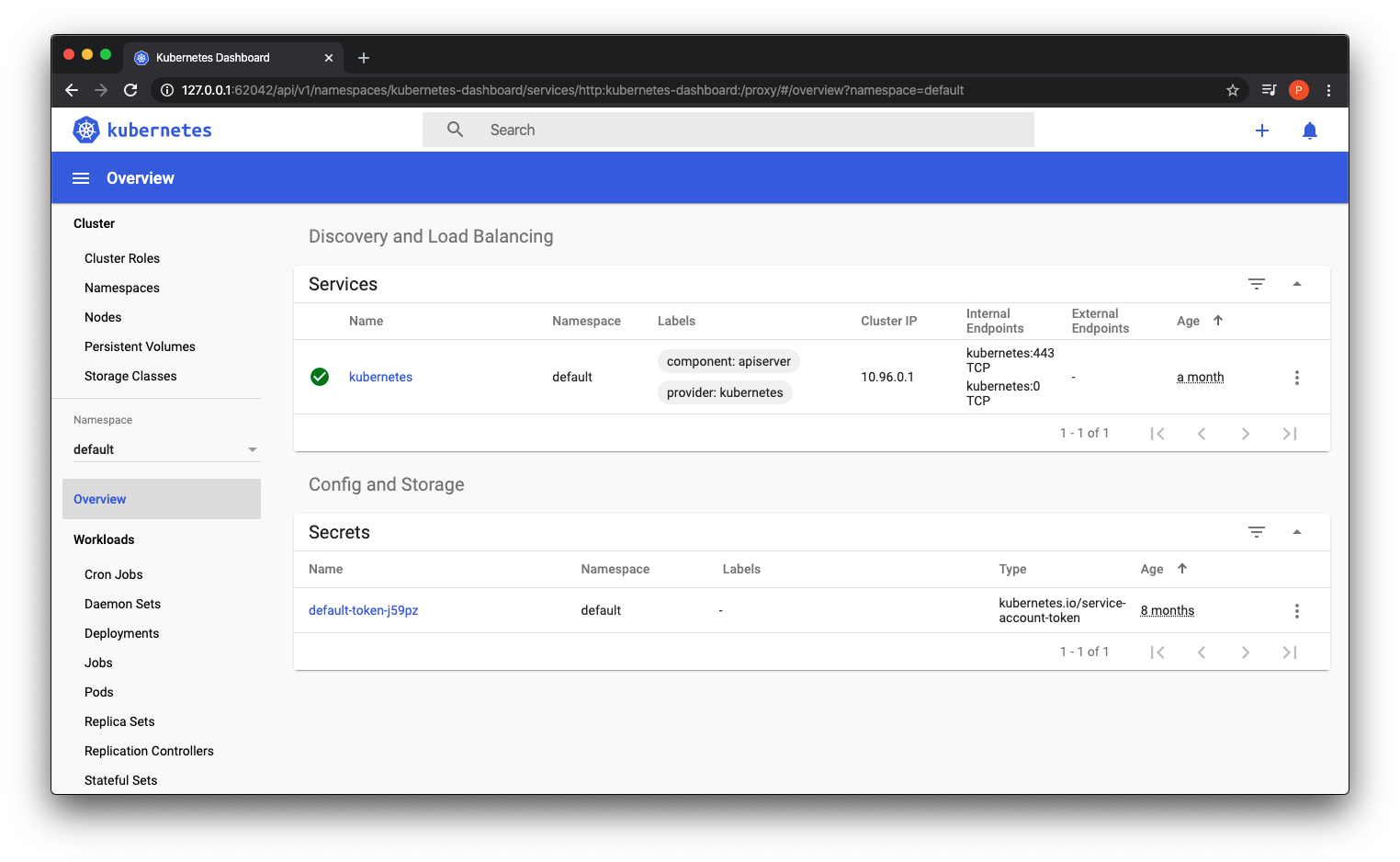
Task: Click the 'component: apiserver' label chip
Action: [x=728, y=361]
